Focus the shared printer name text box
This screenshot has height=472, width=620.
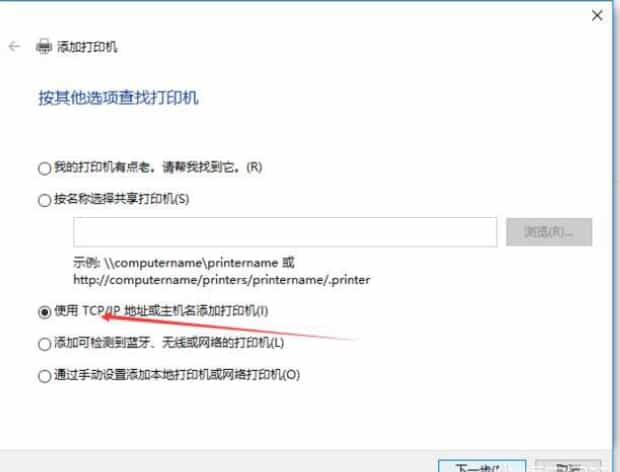(x=285, y=232)
